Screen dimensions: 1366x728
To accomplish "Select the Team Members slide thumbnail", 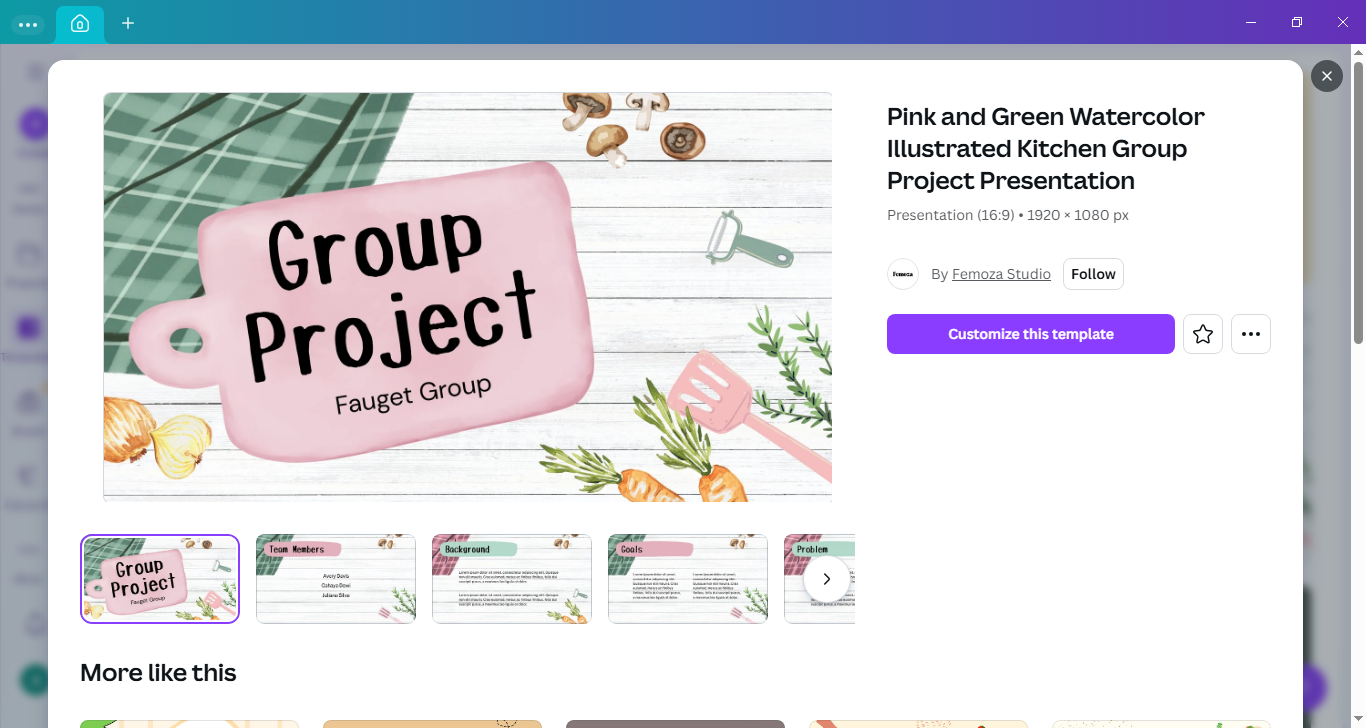I will point(336,579).
